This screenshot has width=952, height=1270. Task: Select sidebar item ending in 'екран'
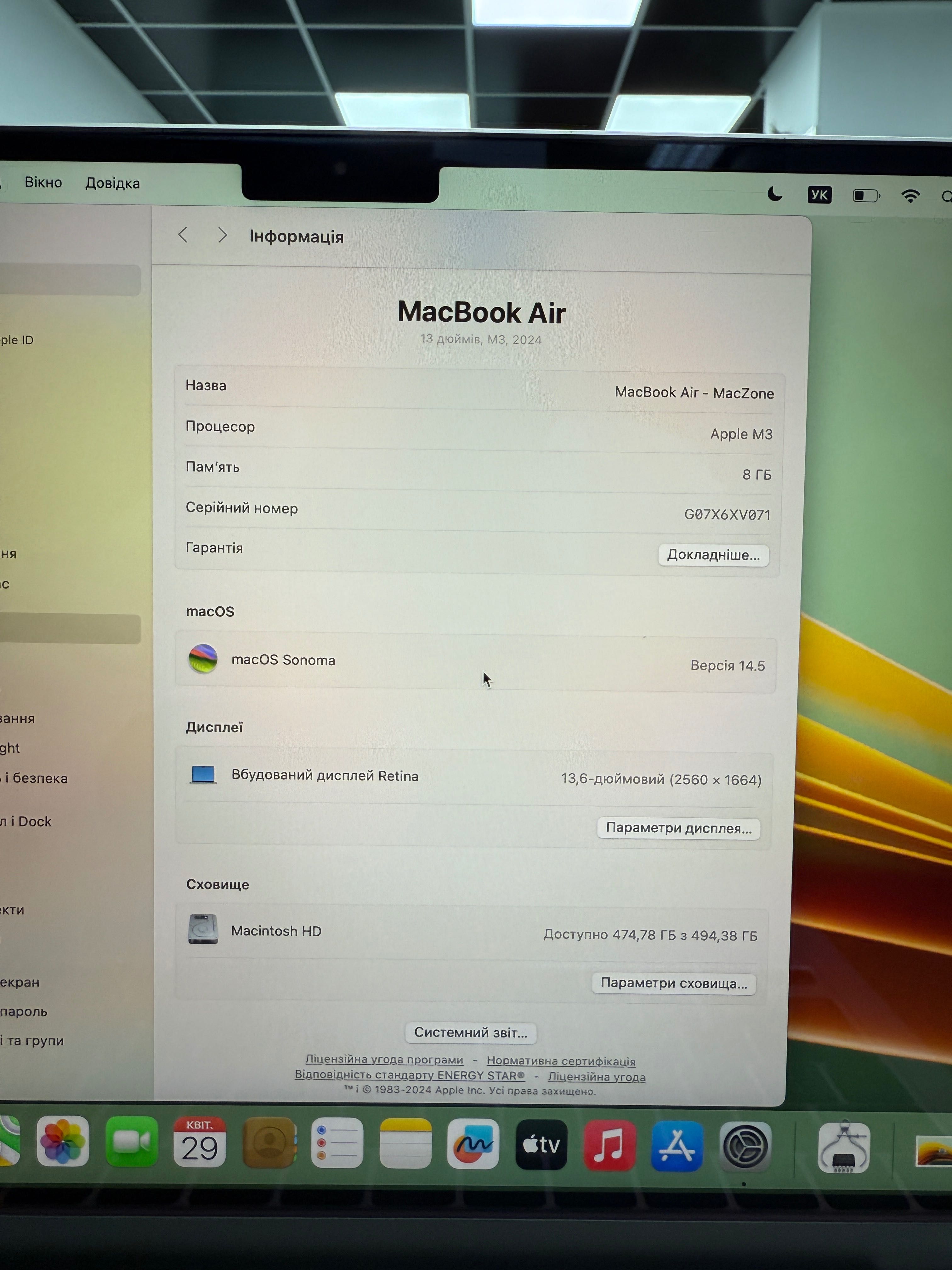[x=20, y=982]
